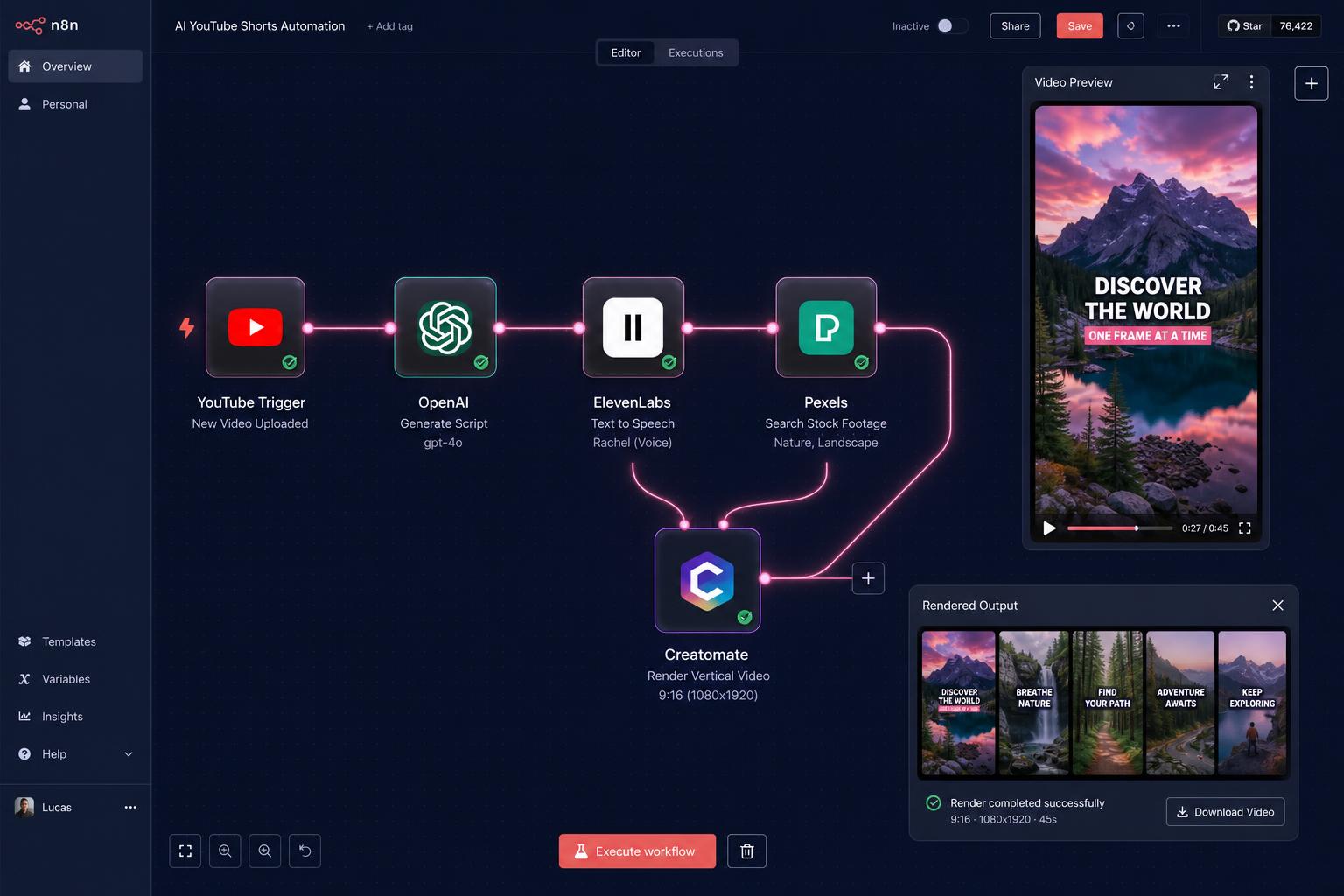
Task: Click the 76,422 star count
Action: [1296, 26]
